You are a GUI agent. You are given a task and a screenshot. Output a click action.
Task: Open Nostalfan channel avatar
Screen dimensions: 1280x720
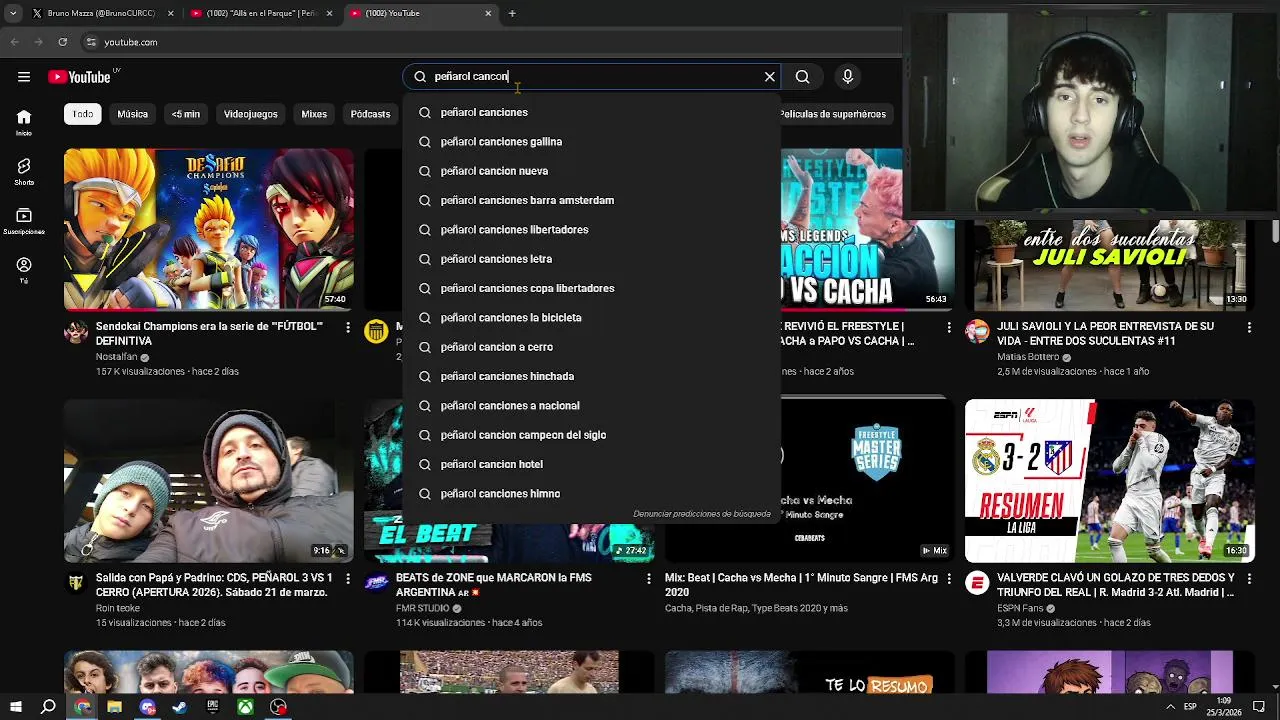(x=76, y=332)
